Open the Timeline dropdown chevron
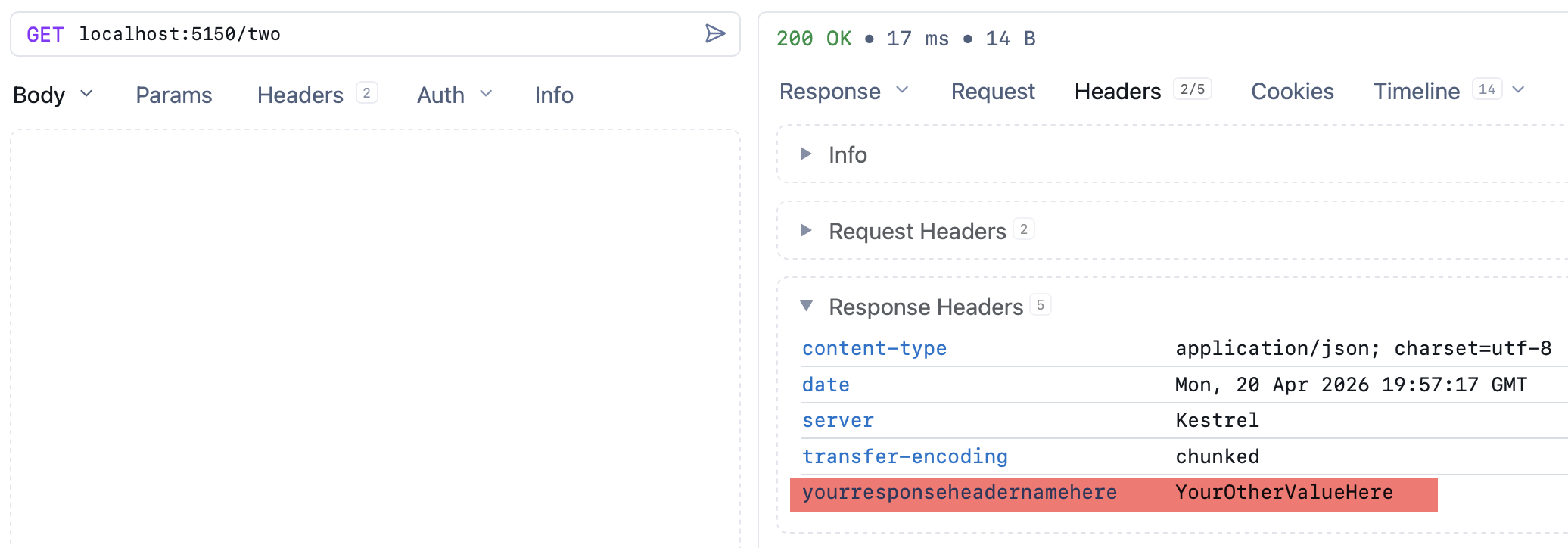The height and width of the screenshot is (548, 1568). 1518,90
